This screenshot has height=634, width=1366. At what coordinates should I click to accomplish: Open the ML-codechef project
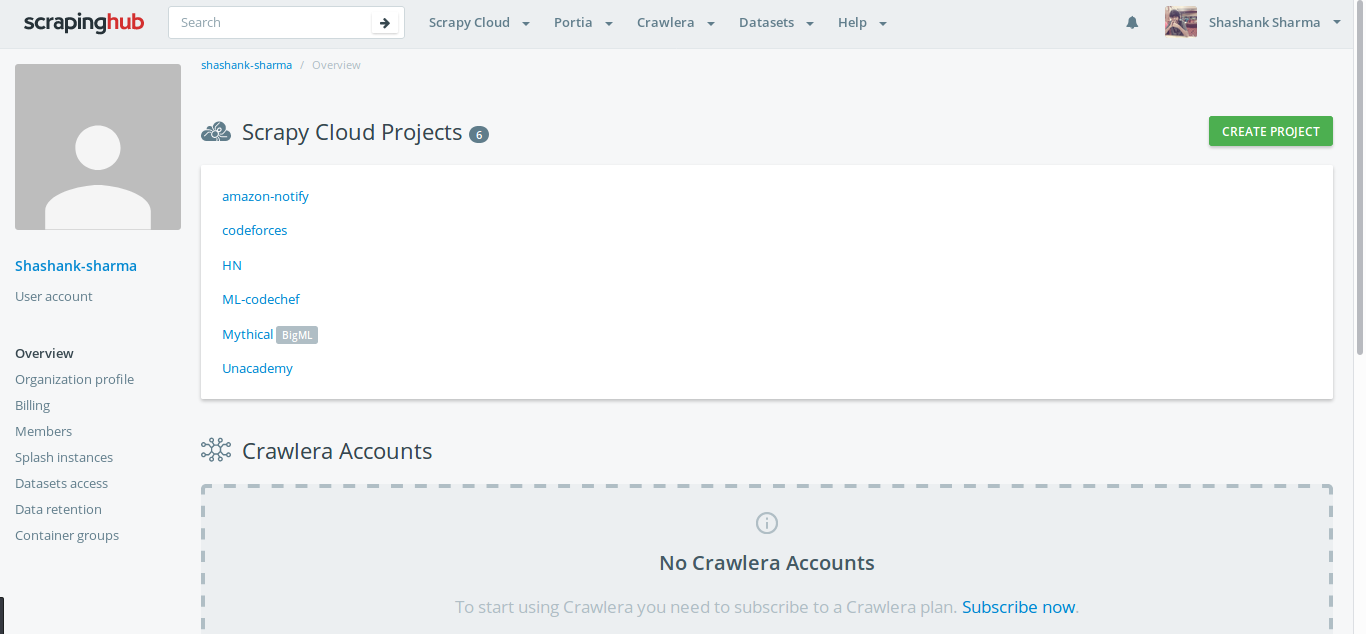(x=261, y=299)
